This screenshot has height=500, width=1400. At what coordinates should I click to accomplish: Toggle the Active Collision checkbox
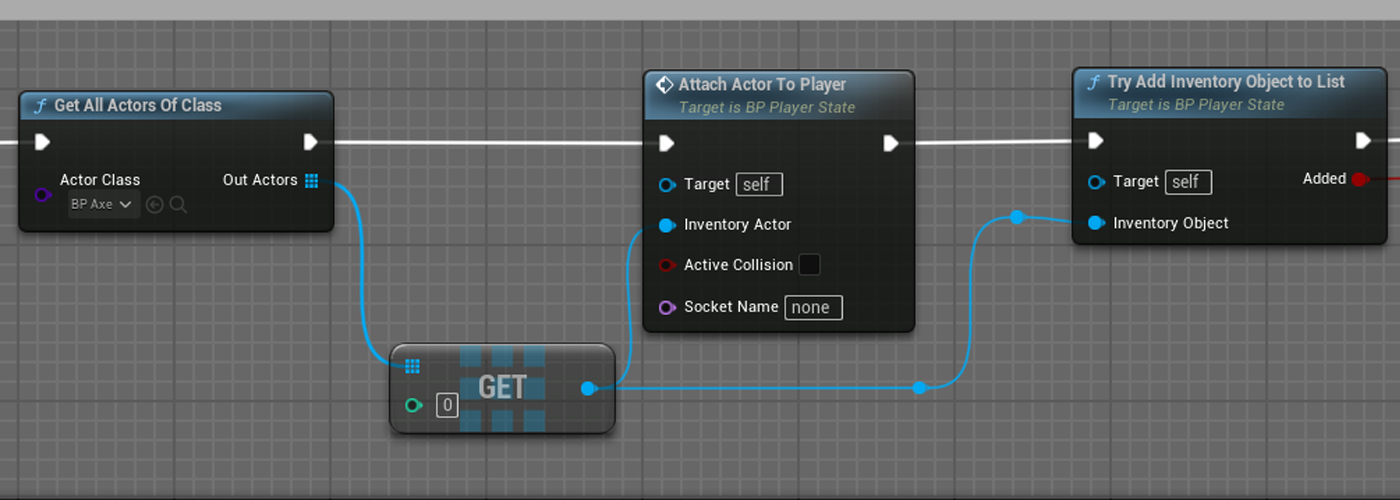point(809,265)
